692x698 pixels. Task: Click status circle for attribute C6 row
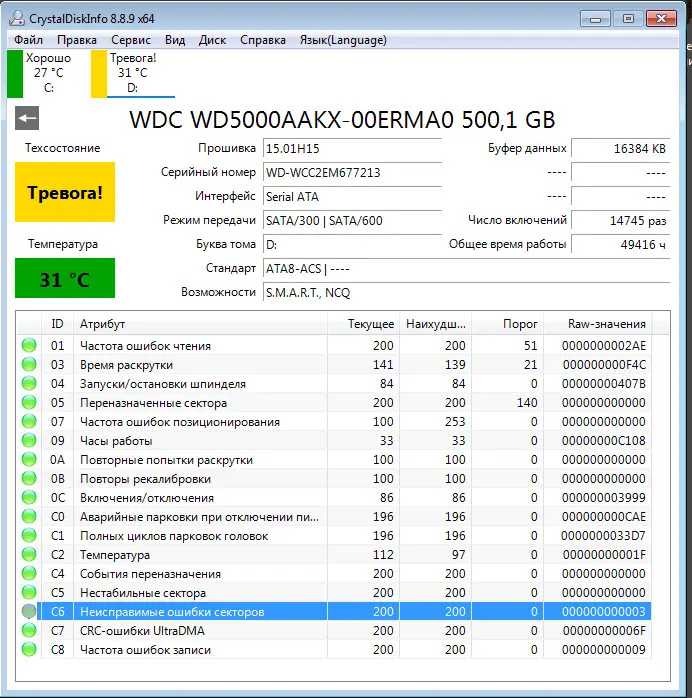coord(29,612)
